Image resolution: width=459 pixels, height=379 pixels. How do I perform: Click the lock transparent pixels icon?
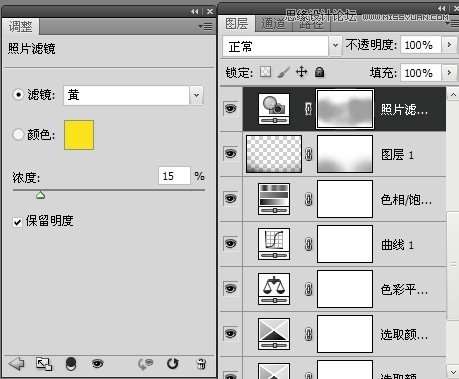[x=265, y=72]
